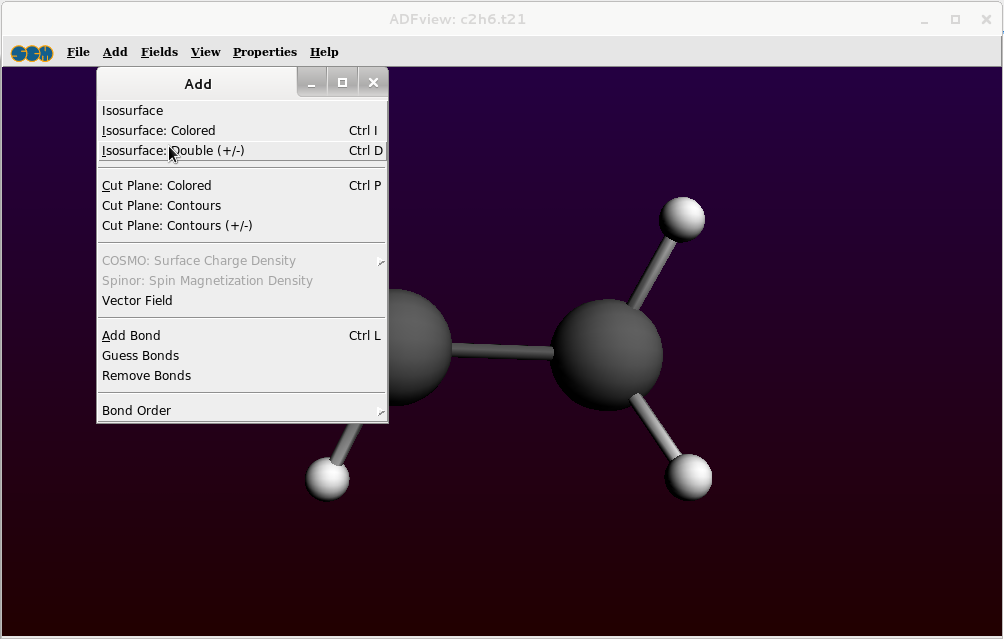Choose Isosurface: Colored option

(x=158, y=131)
